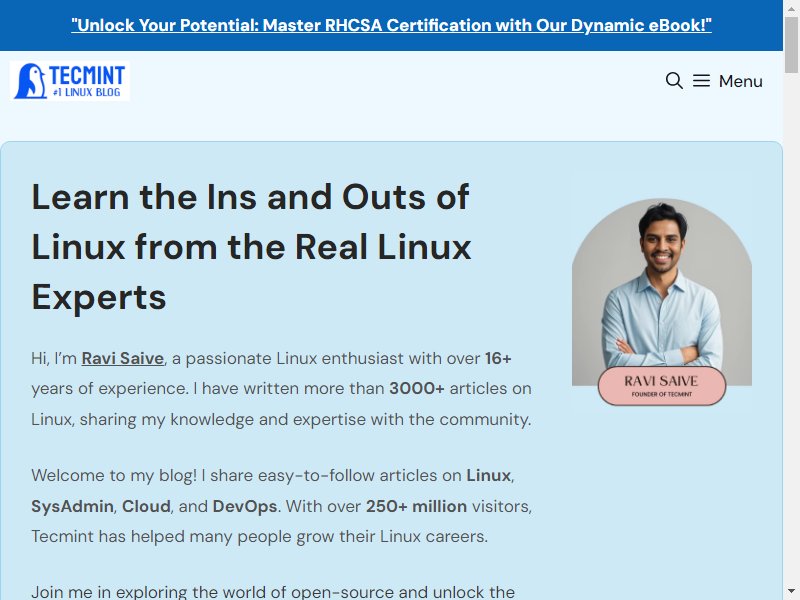The height and width of the screenshot is (600, 800).
Task: Click the scrollbar down arrow
Action: [791, 592]
